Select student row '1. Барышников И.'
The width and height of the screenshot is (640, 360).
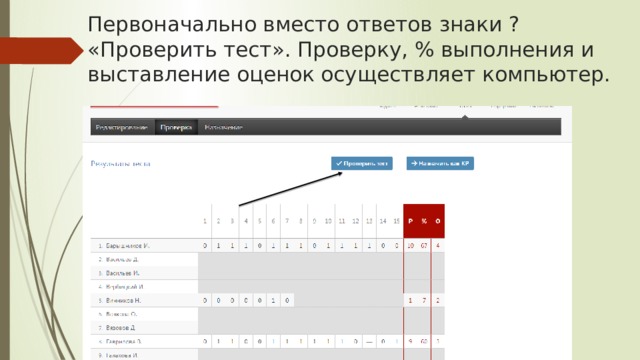267,246
